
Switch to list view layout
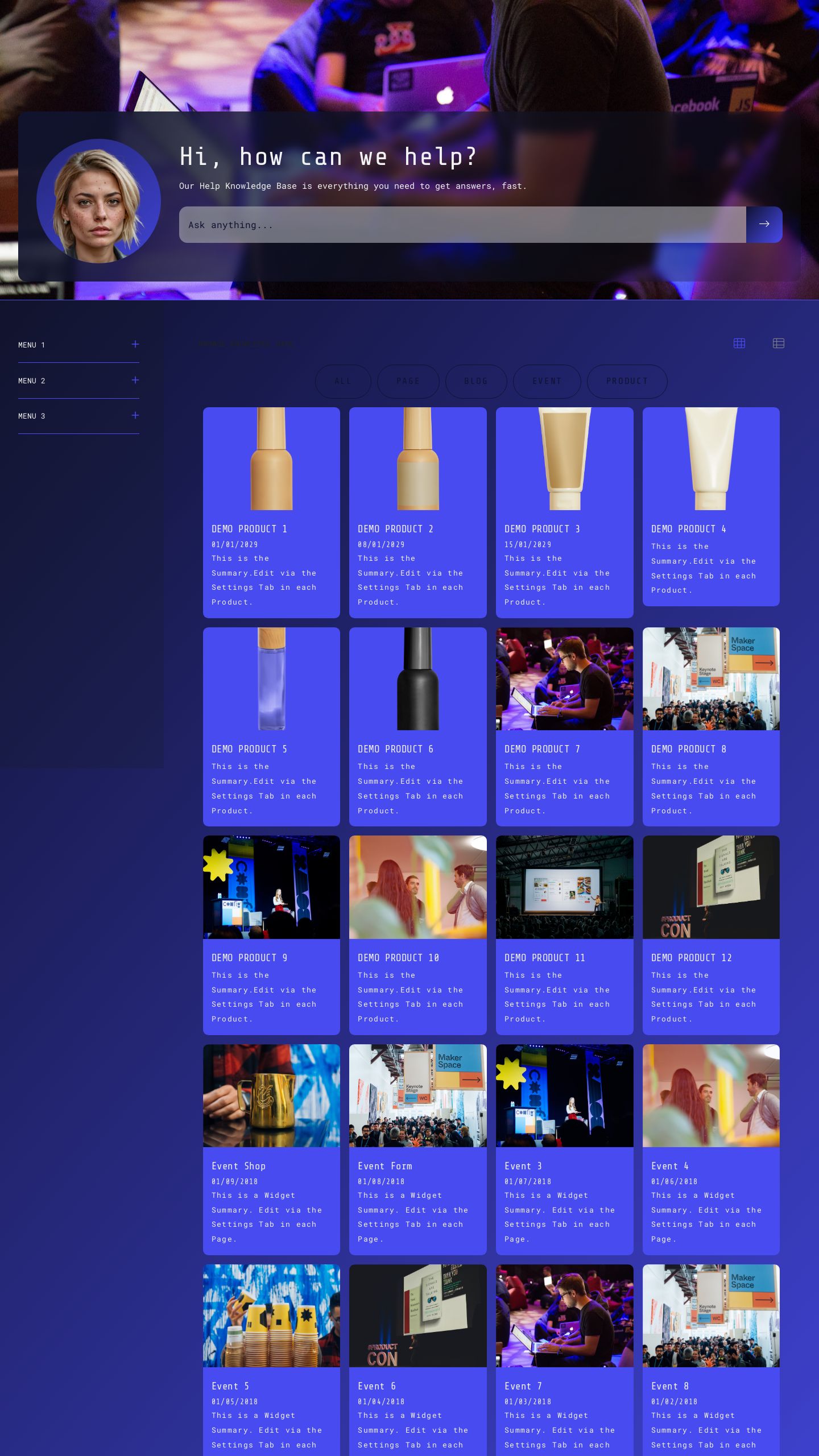(x=778, y=343)
